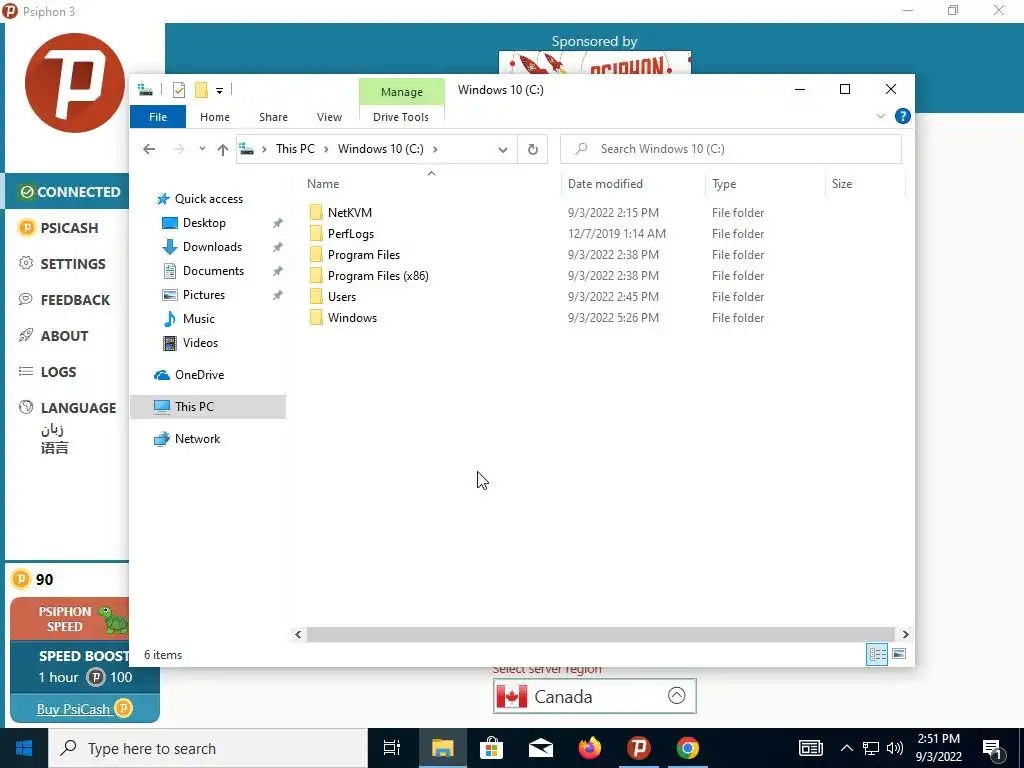1024x768 pixels.
Task: Open Microsoft Store from the taskbar
Action: pyautogui.click(x=491, y=748)
